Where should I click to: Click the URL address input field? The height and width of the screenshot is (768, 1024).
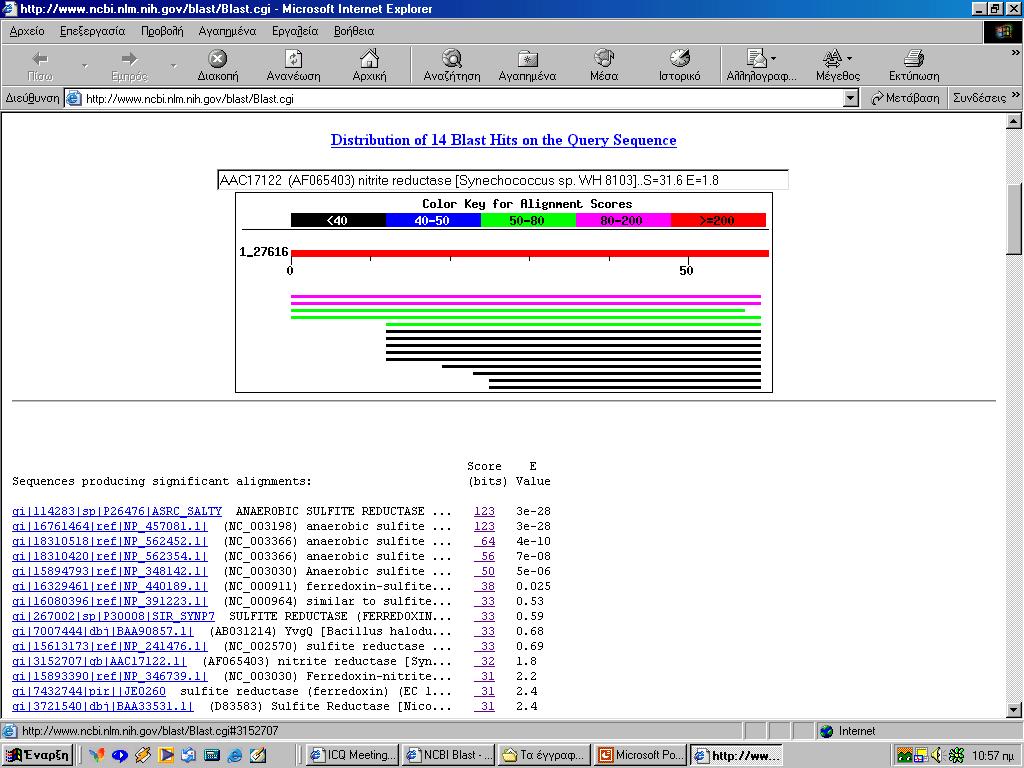(x=462, y=99)
